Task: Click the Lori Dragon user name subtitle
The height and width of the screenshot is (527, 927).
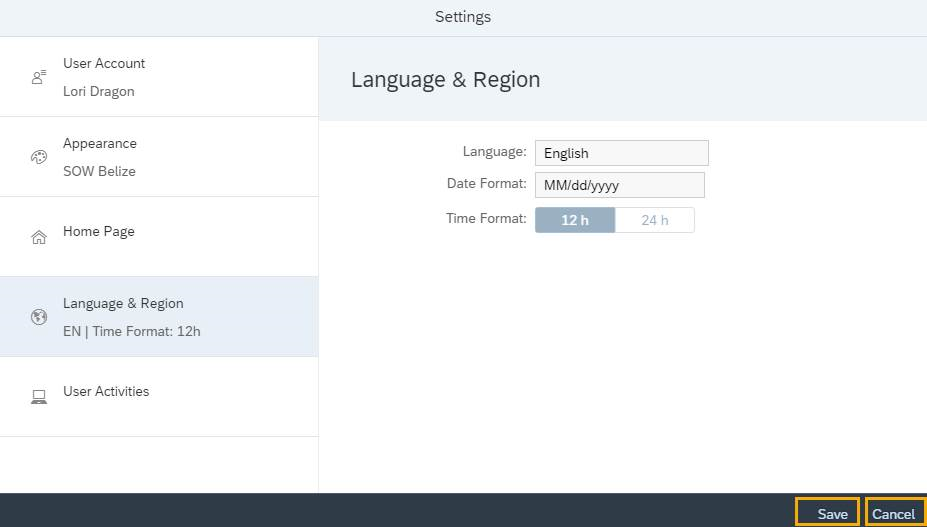Action: 98,91
